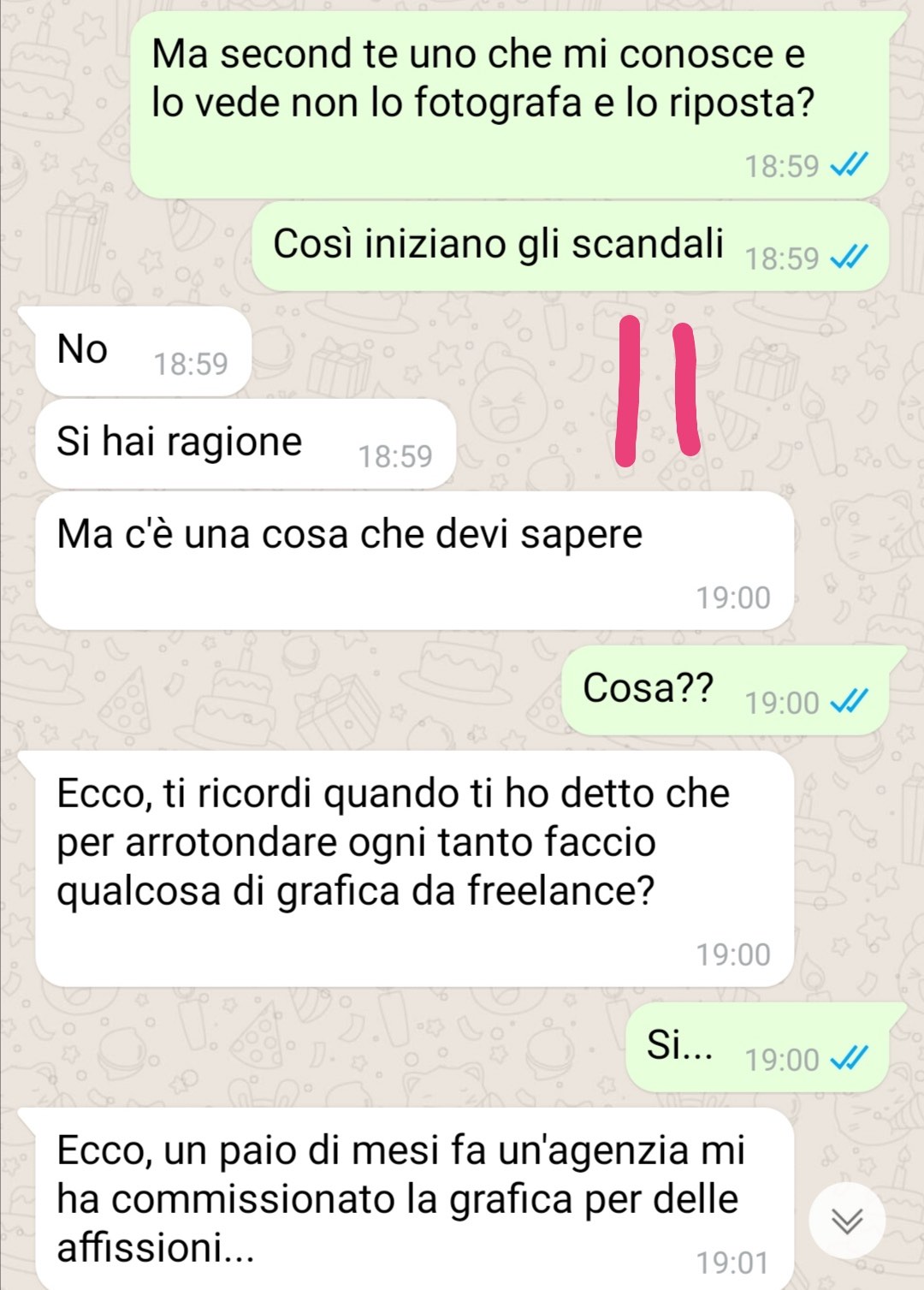The width and height of the screenshot is (924, 1290).
Task: Select 'Così iniziano gli scandali' bubble
Action: (x=570, y=246)
